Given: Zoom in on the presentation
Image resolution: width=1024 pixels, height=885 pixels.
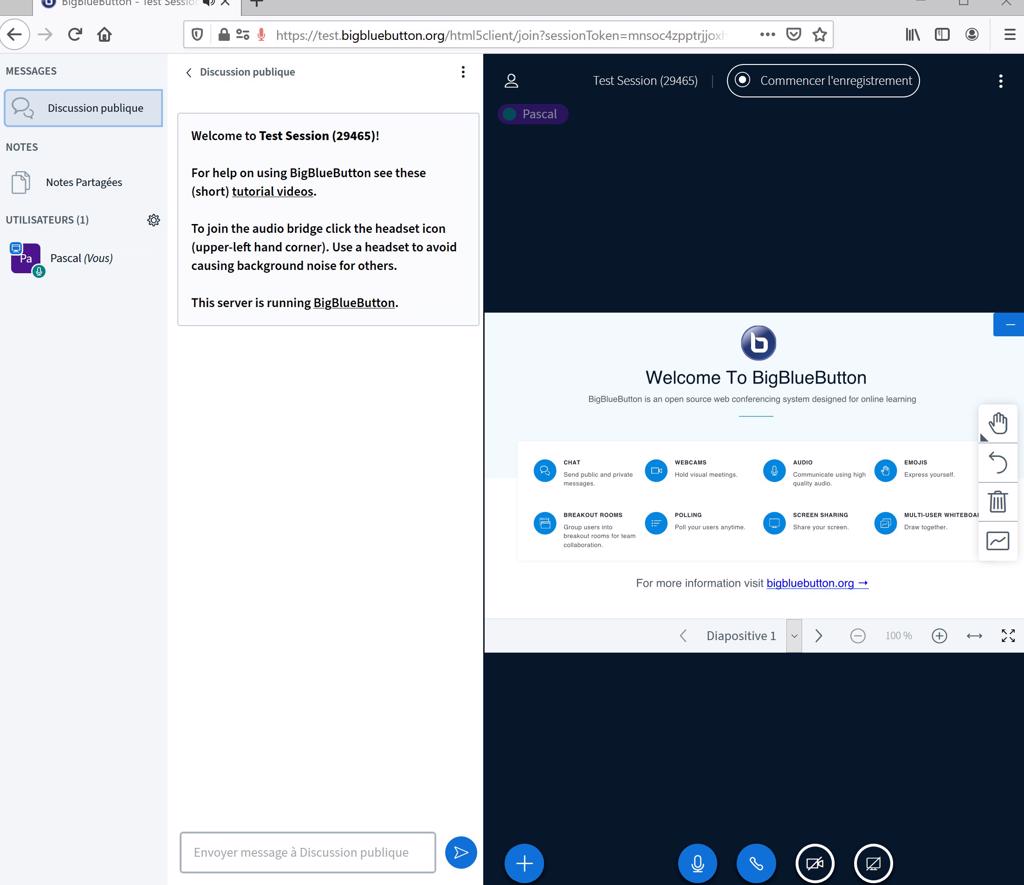Looking at the screenshot, I should coord(939,636).
